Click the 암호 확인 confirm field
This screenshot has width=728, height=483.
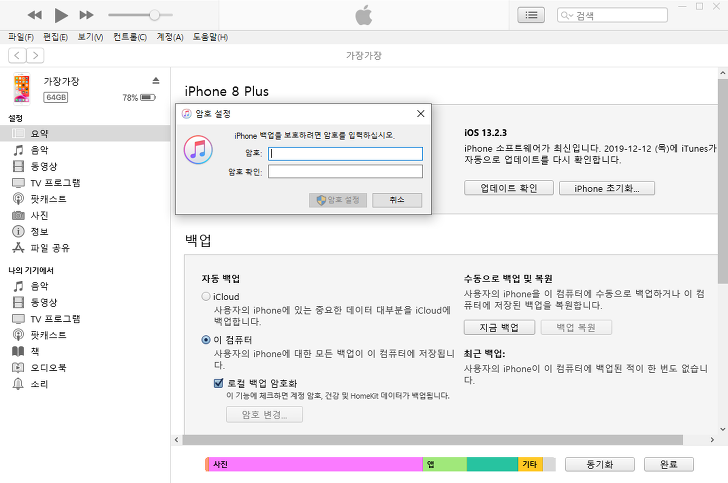345,172
